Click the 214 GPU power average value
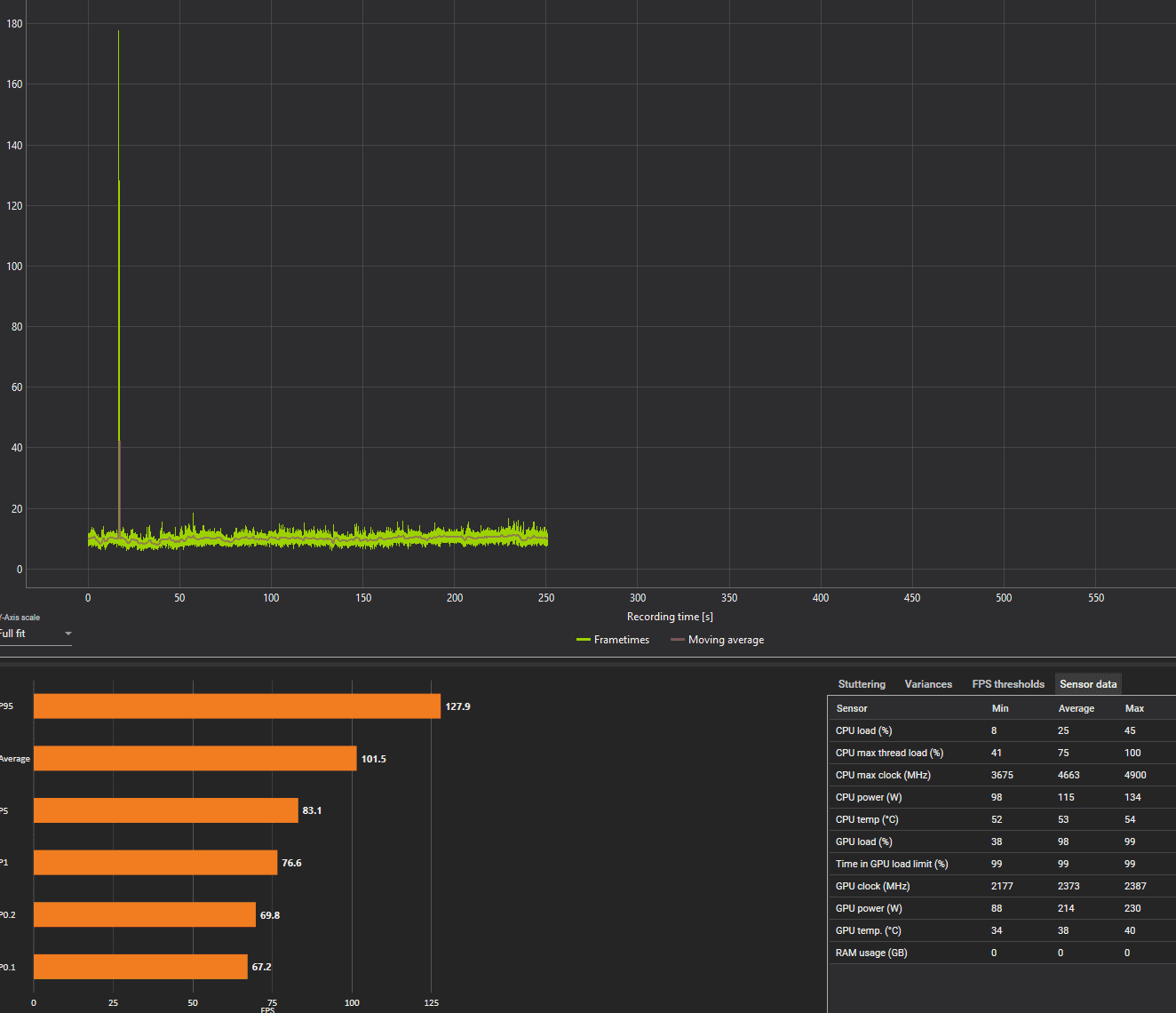The height and width of the screenshot is (1013, 1176). point(1066,908)
